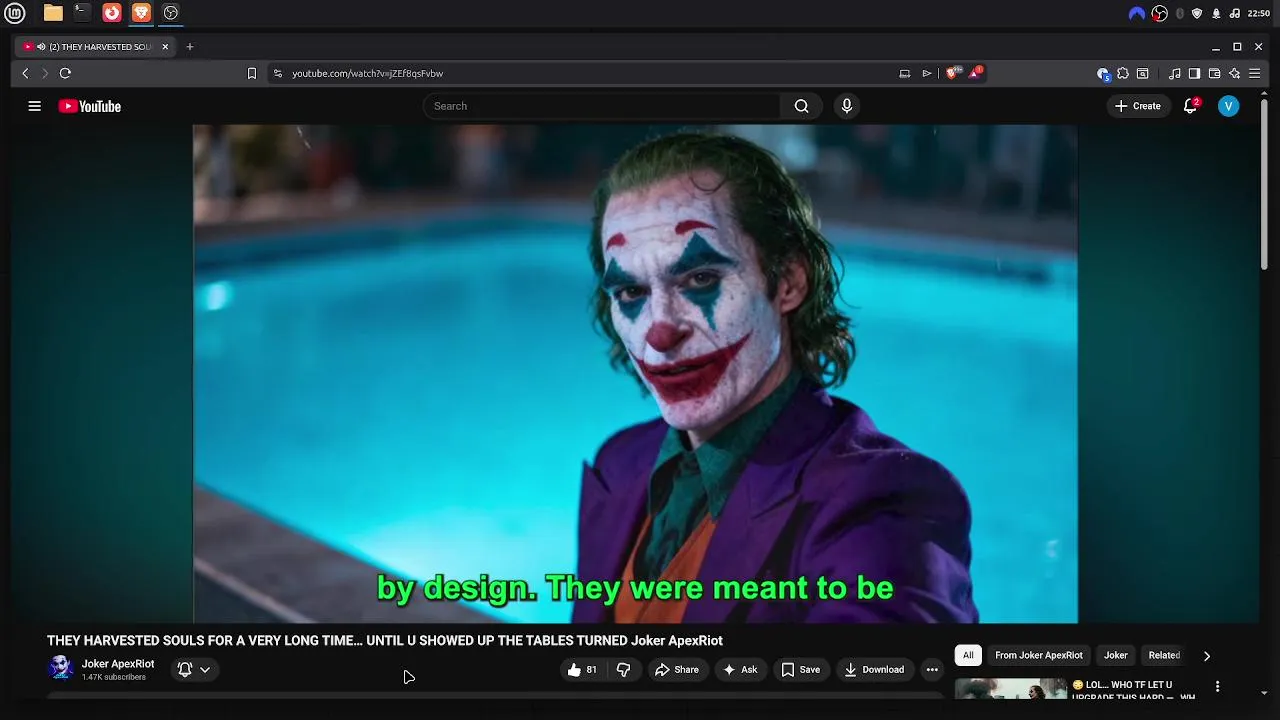Download the video
Image resolution: width=1280 pixels, height=720 pixels.
(874, 670)
